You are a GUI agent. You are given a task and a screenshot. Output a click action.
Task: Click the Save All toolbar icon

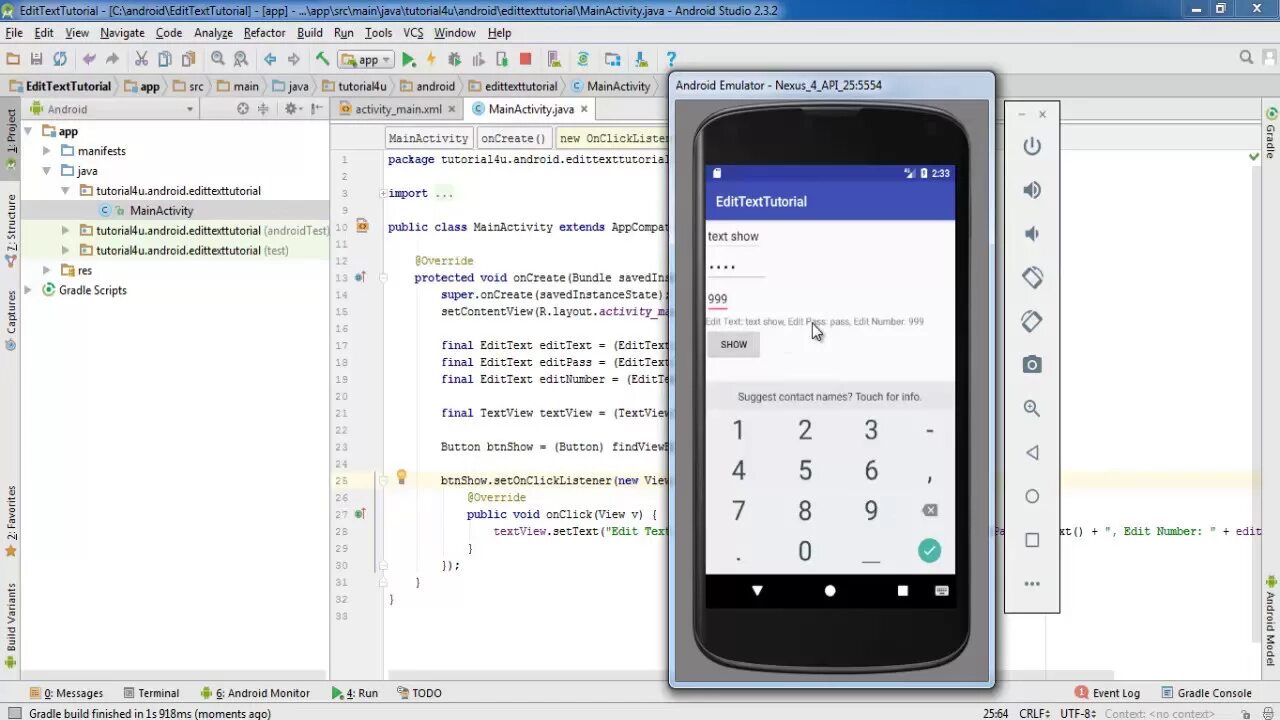pos(36,59)
